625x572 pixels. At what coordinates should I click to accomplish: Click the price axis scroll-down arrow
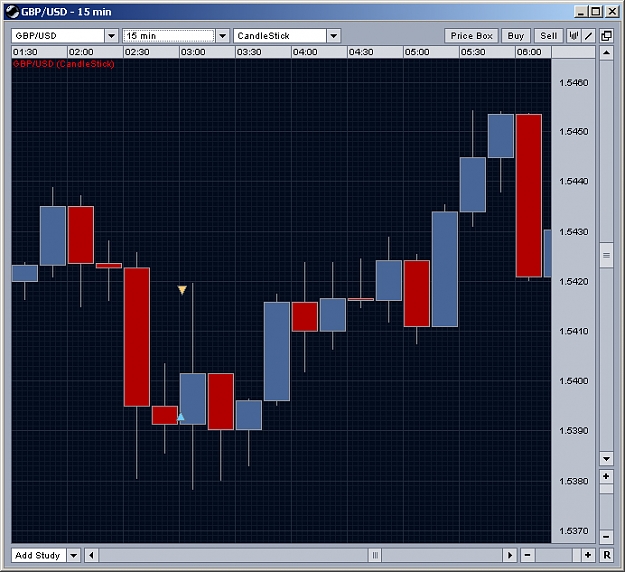point(606,459)
